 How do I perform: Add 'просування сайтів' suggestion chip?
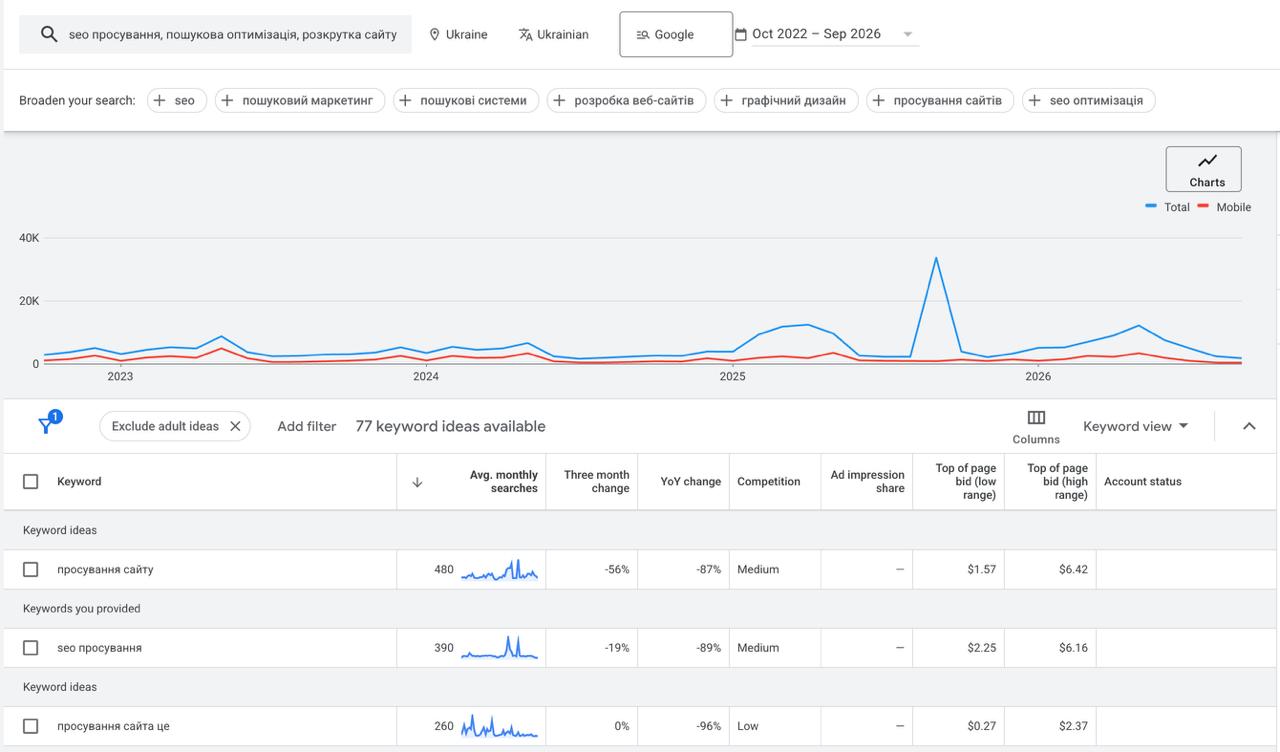click(x=940, y=100)
